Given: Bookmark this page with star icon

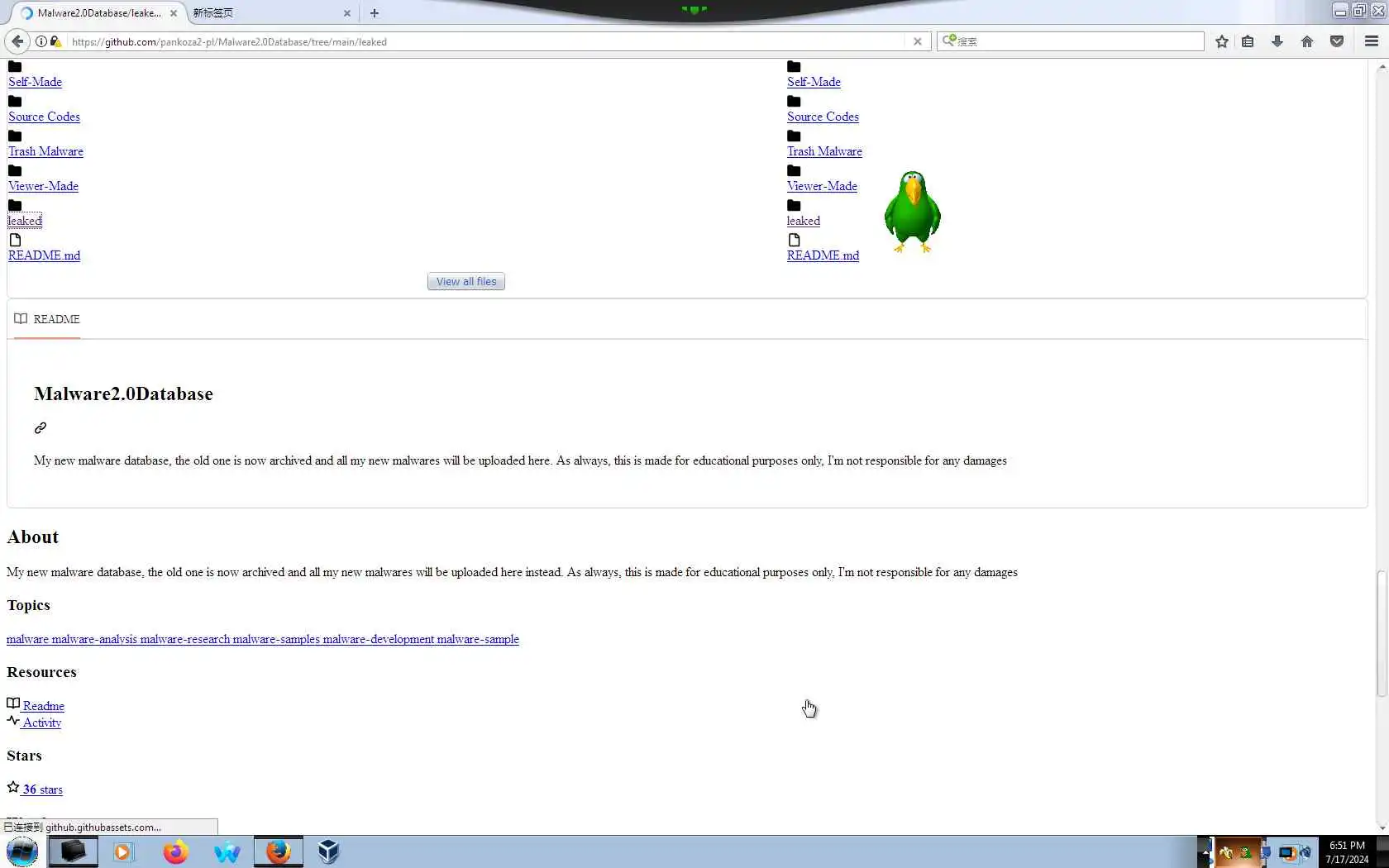Looking at the screenshot, I should 1222,41.
